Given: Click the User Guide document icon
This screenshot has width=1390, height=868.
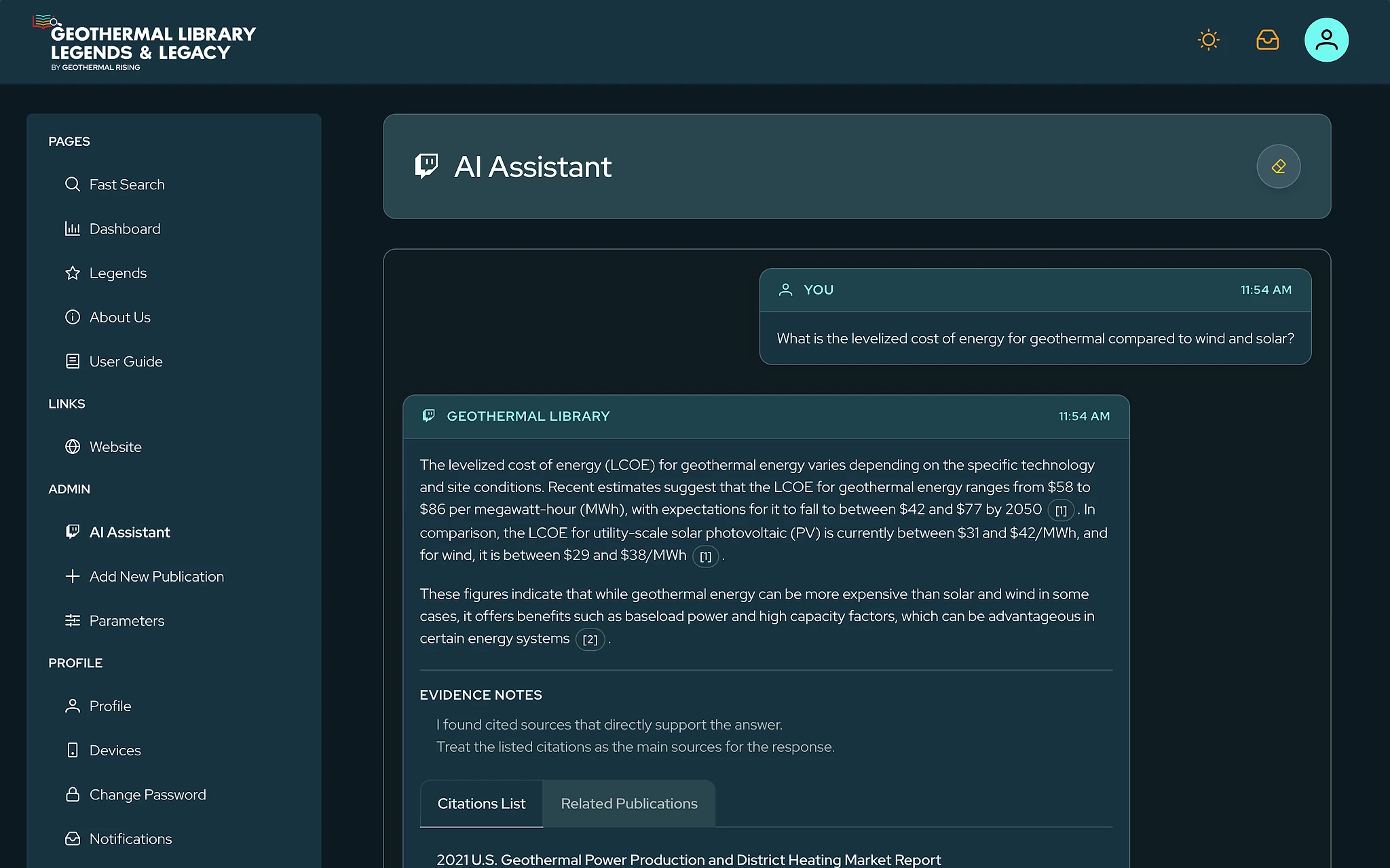Looking at the screenshot, I should pyautogui.click(x=73, y=361).
